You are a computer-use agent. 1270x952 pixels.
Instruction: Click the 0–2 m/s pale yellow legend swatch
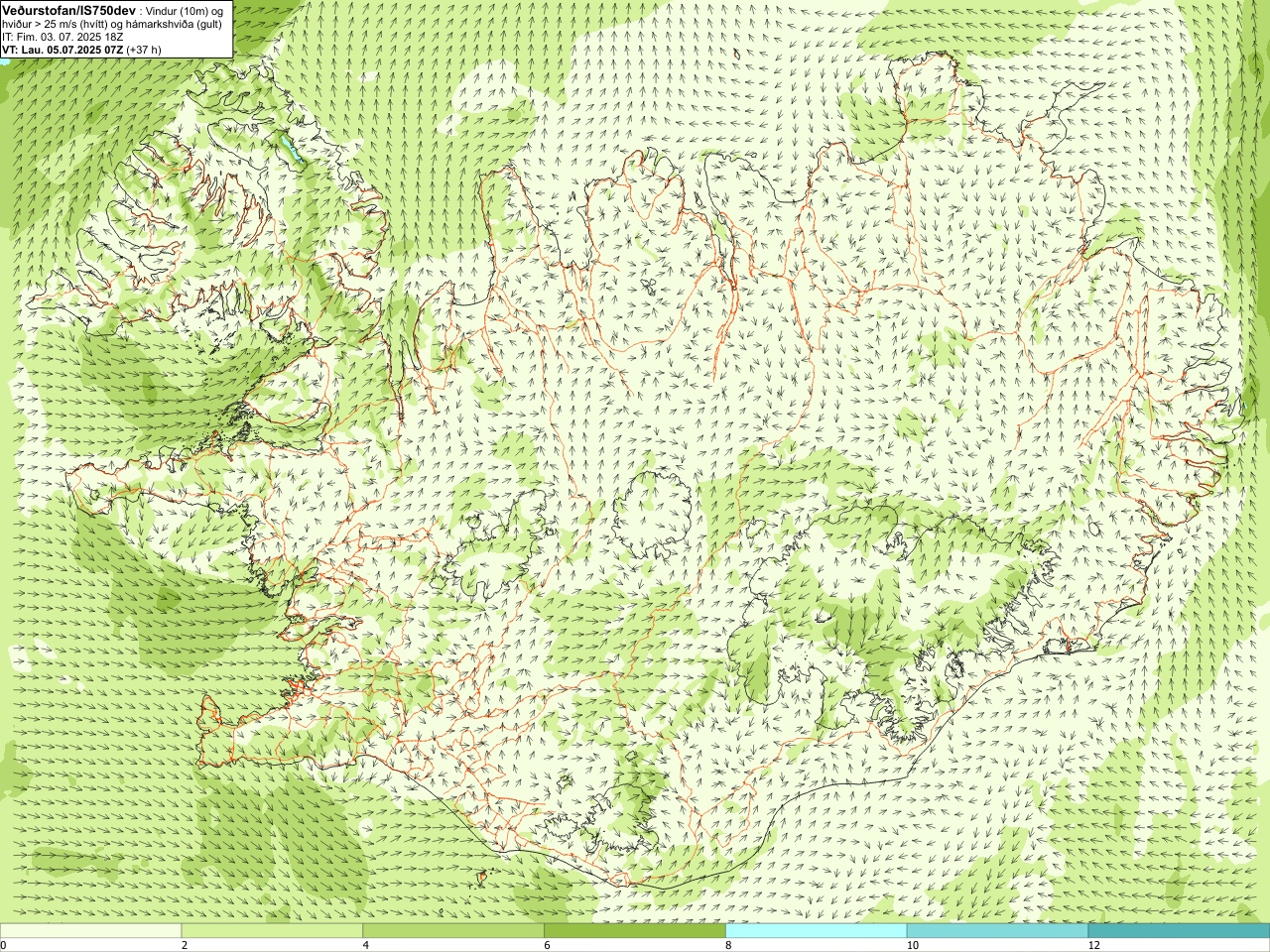pos(90,931)
